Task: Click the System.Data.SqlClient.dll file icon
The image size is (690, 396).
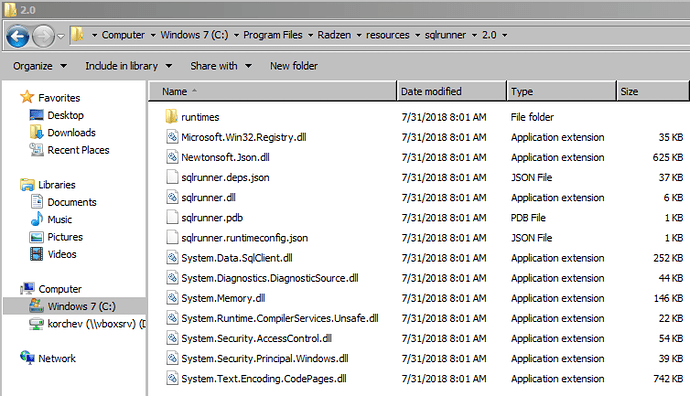Action: pyautogui.click(x=172, y=257)
